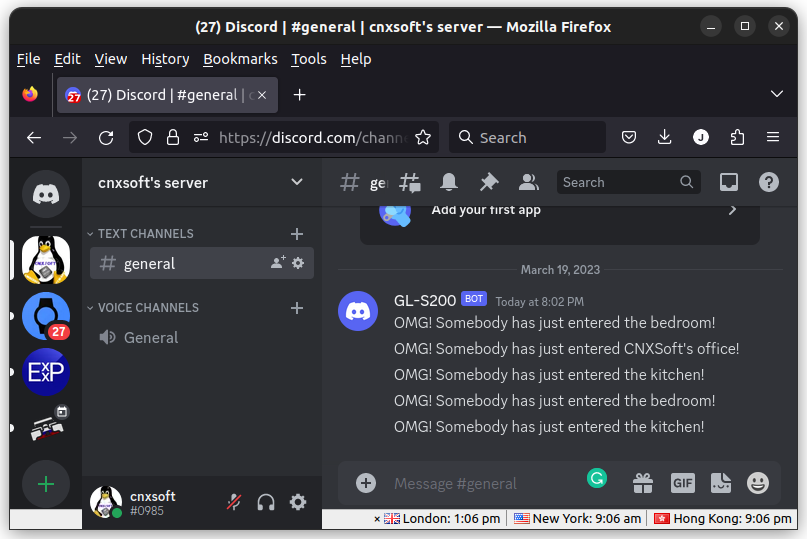Open the Discord inbox icon
This screenshot has width=807, height=539.
click(729, 182)
